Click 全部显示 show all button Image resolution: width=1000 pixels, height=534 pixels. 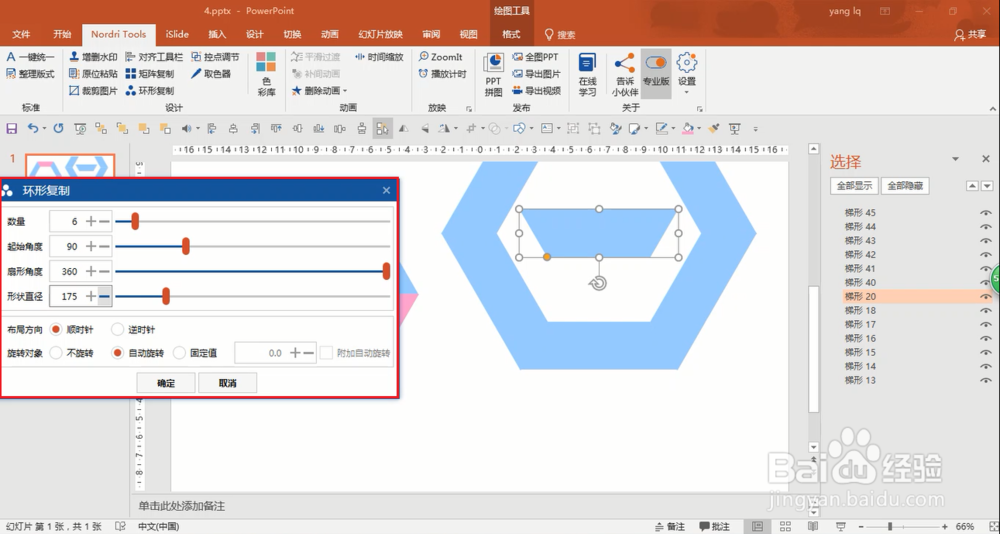click(x=854, y=186)
